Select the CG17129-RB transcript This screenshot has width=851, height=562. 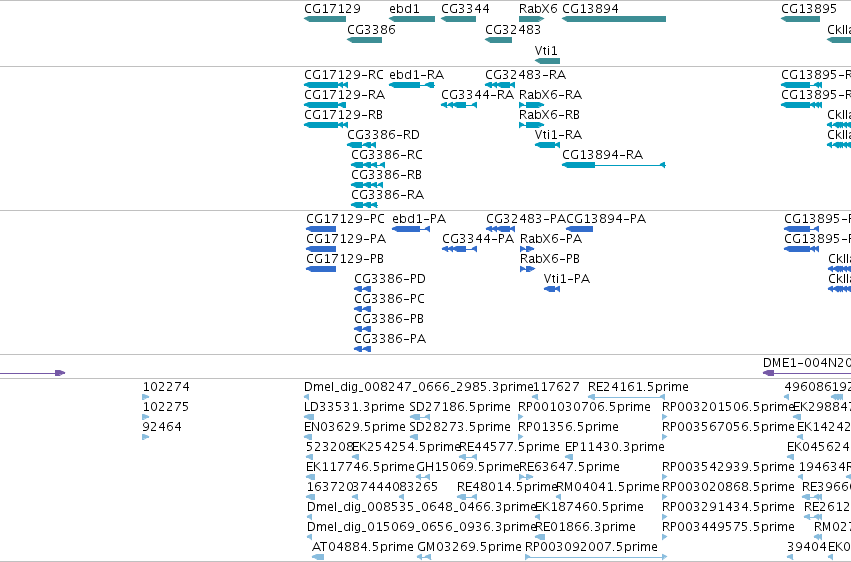pos(326,125)
